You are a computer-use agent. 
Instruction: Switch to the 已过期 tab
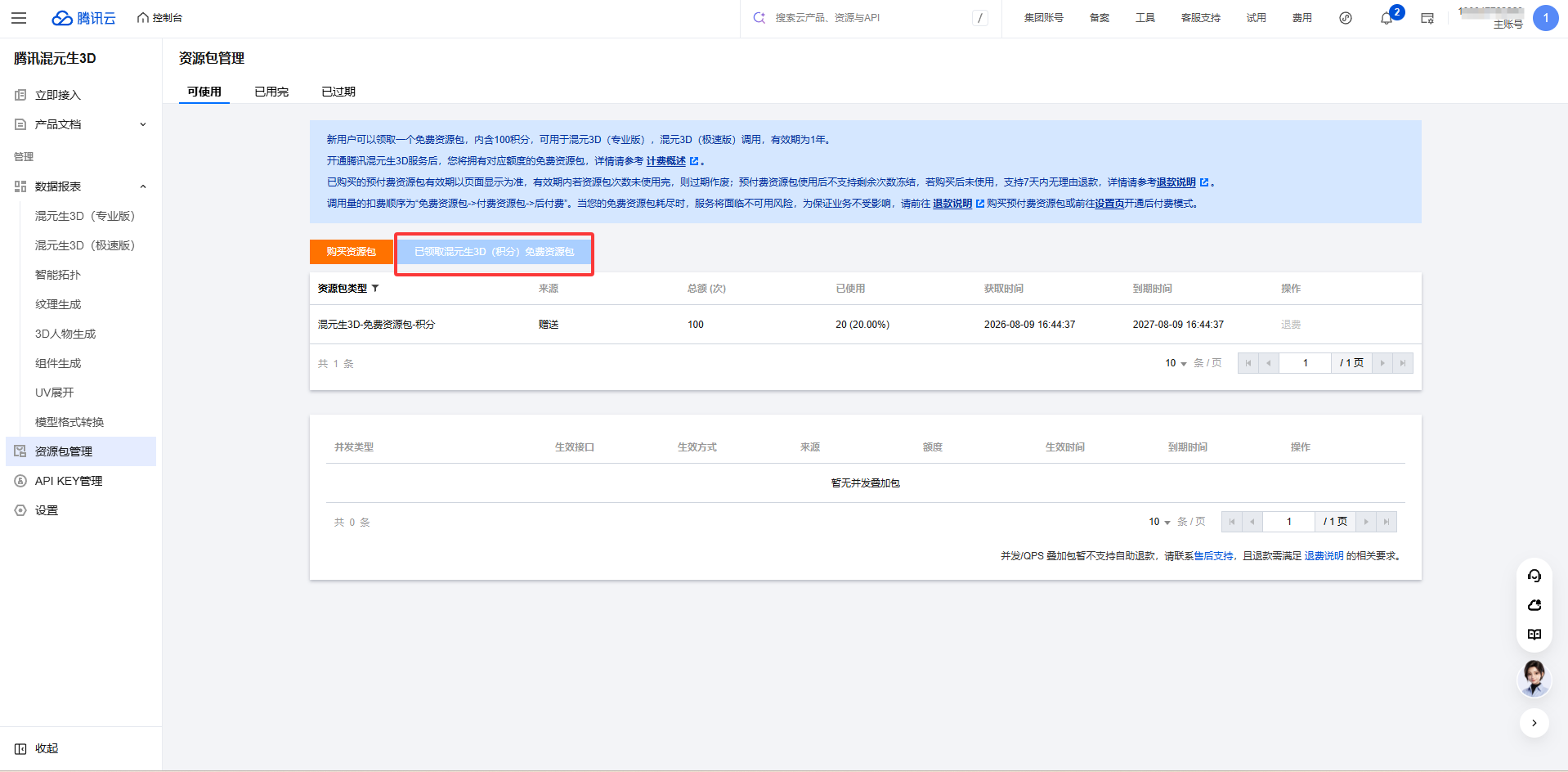coord(338,92)
